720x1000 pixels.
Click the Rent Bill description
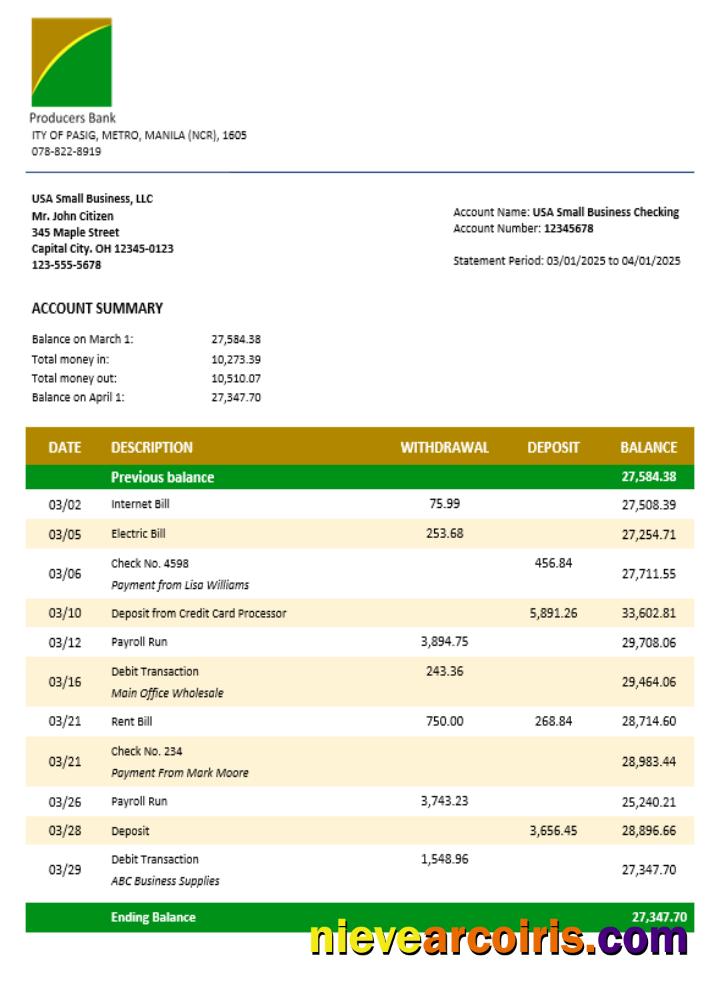pos(132,721)
